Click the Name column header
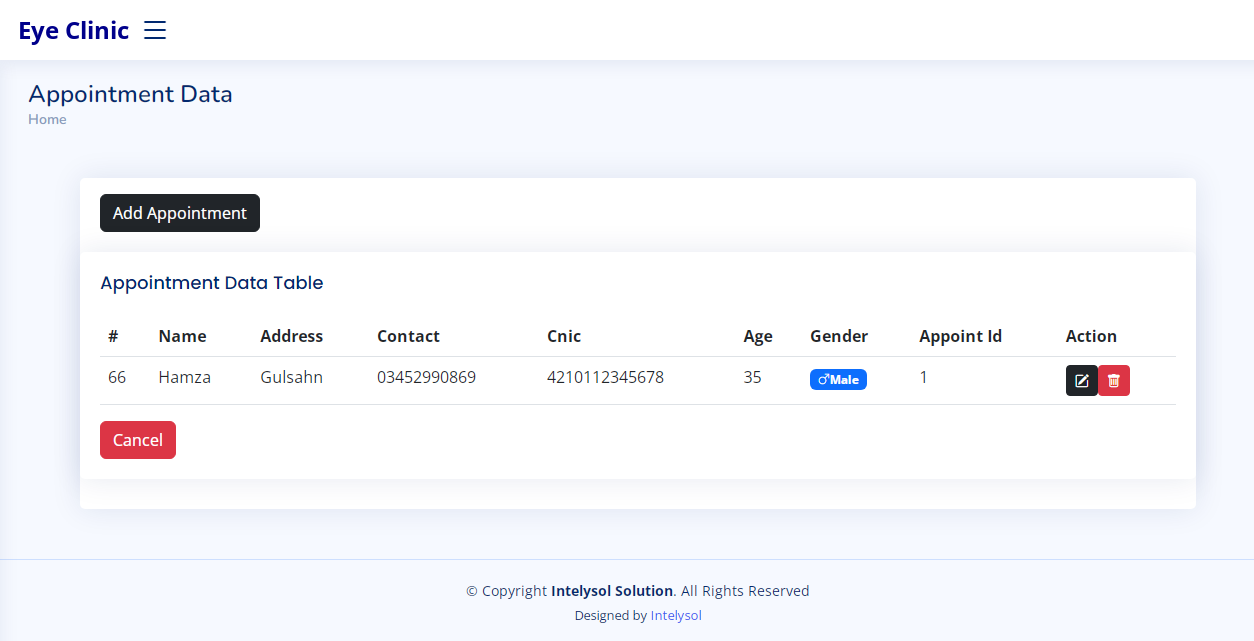This screenshot has height=641, width=1254. pos(182,336)
